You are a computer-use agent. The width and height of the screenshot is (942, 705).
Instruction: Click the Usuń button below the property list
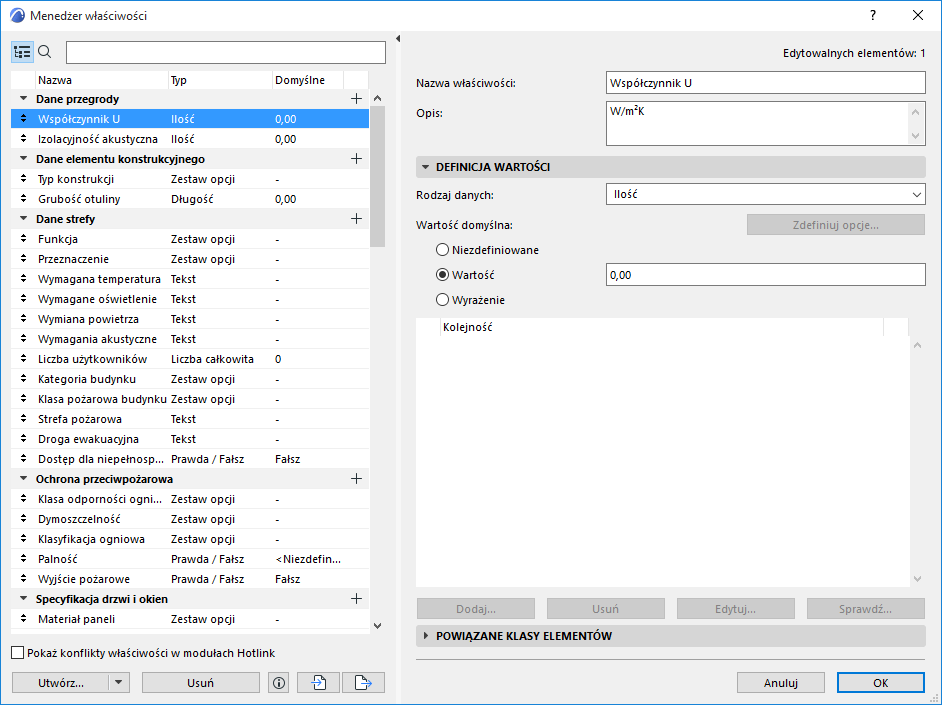[x=201, y=683]
